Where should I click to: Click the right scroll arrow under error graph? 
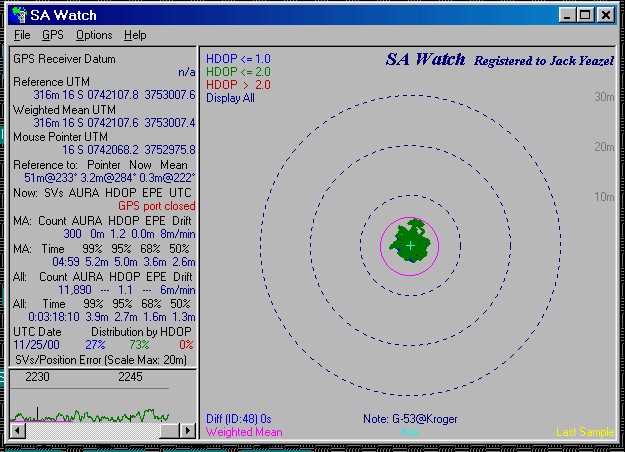pyautogui.click(x=188, y=430)
